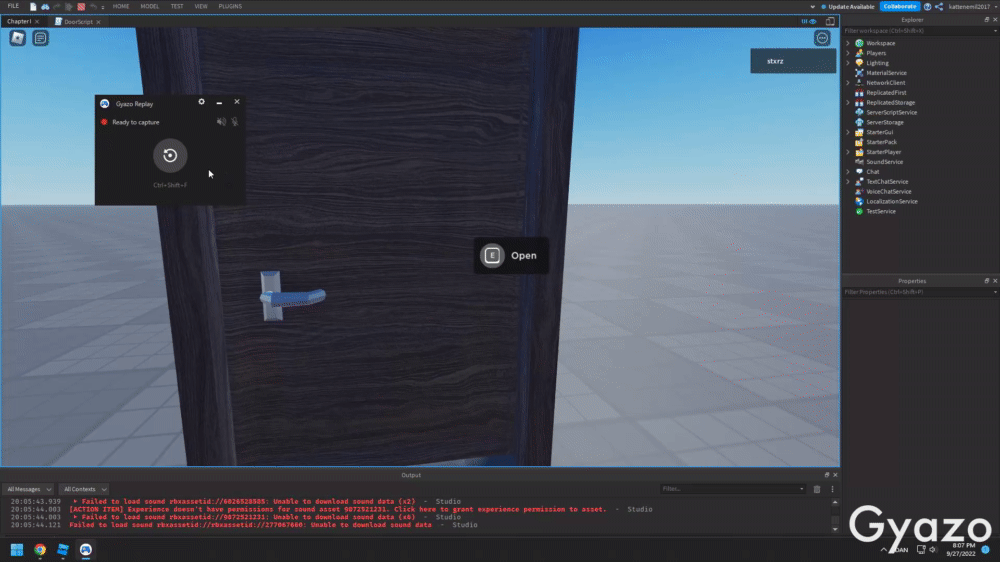Click the redo arrow in quick toolbar
The image size is (1000, 562).
pyautogui.click(x=57, y=6)
